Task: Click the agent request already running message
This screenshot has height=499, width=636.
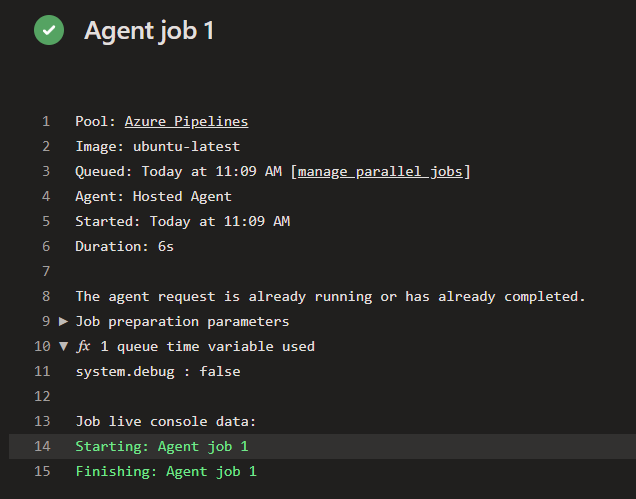Action: point(331,296)
